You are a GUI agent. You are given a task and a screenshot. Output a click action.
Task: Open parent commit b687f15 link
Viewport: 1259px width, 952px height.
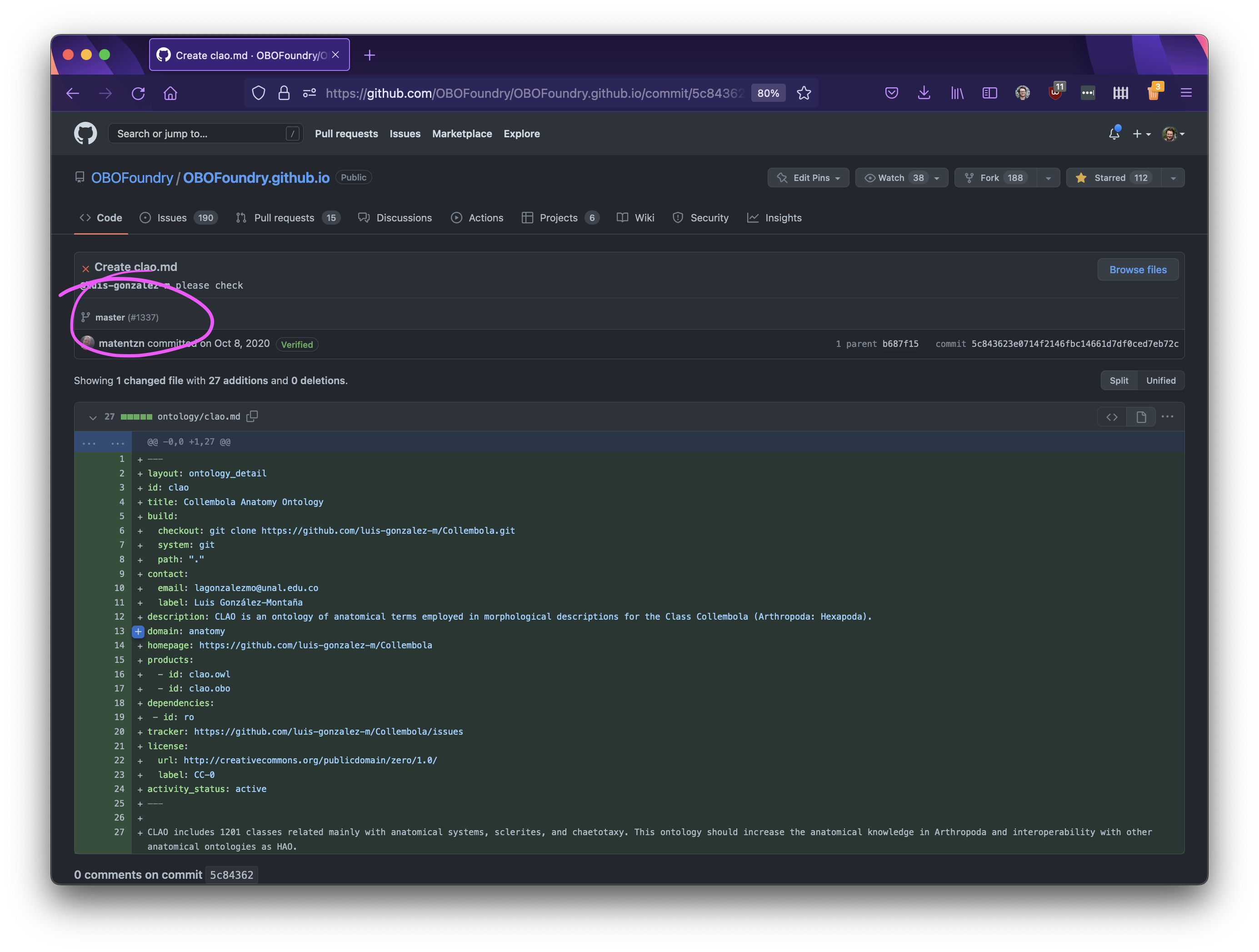[x=900, y=343]
